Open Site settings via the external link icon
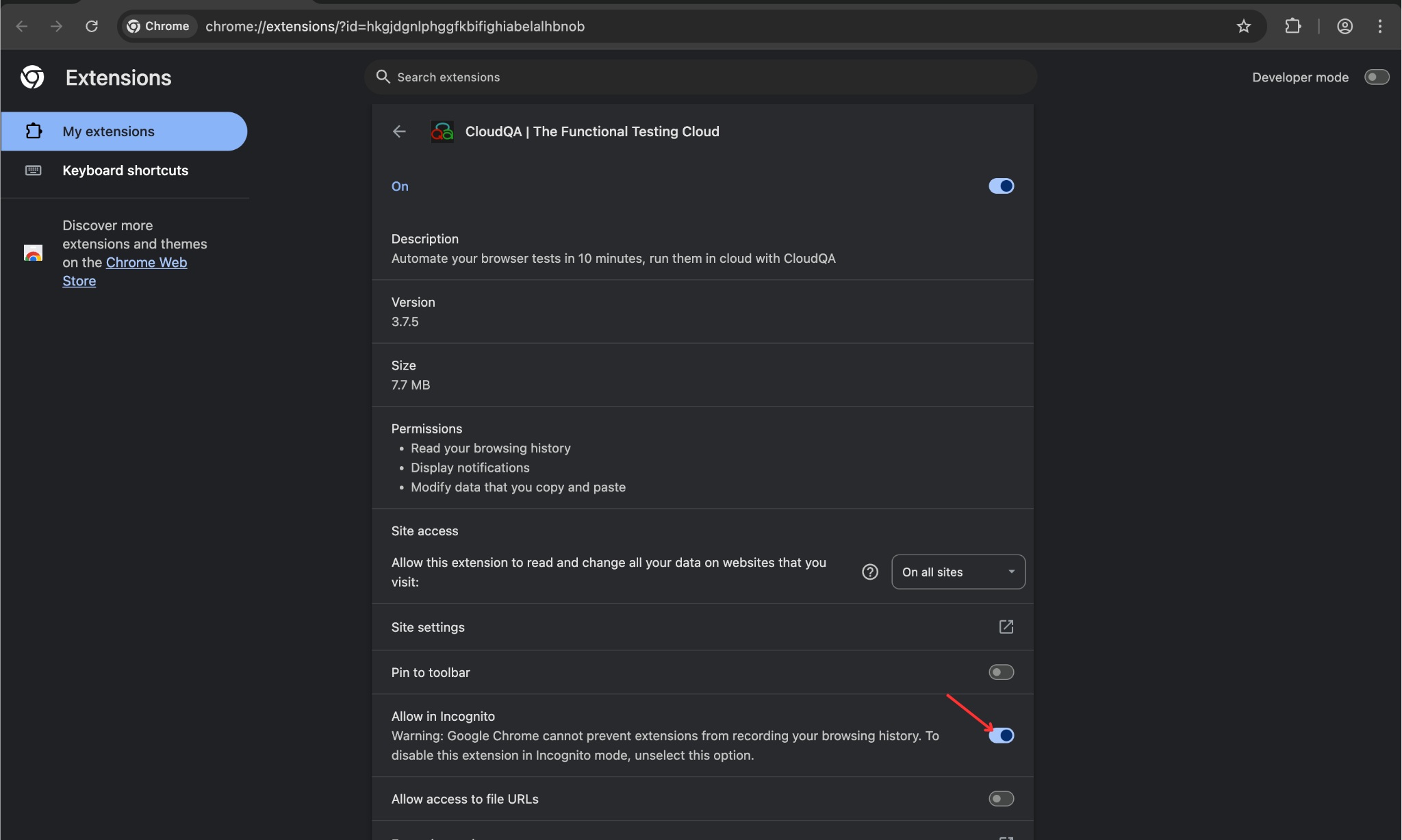Image resolution: width=1402 pixels, height=840 pixels. 1006,626
